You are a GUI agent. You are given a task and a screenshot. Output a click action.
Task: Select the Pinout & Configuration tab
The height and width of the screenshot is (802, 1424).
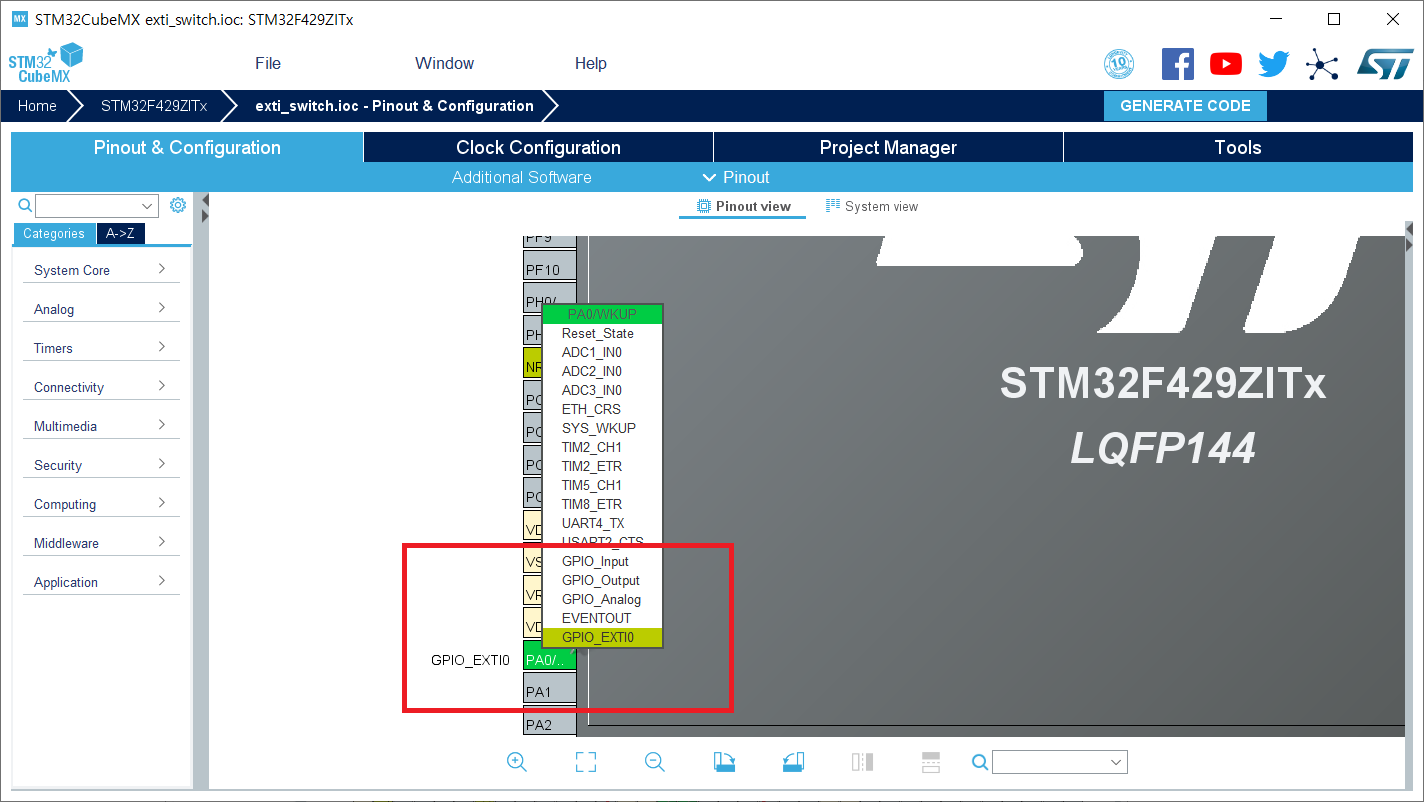[187, 147]
